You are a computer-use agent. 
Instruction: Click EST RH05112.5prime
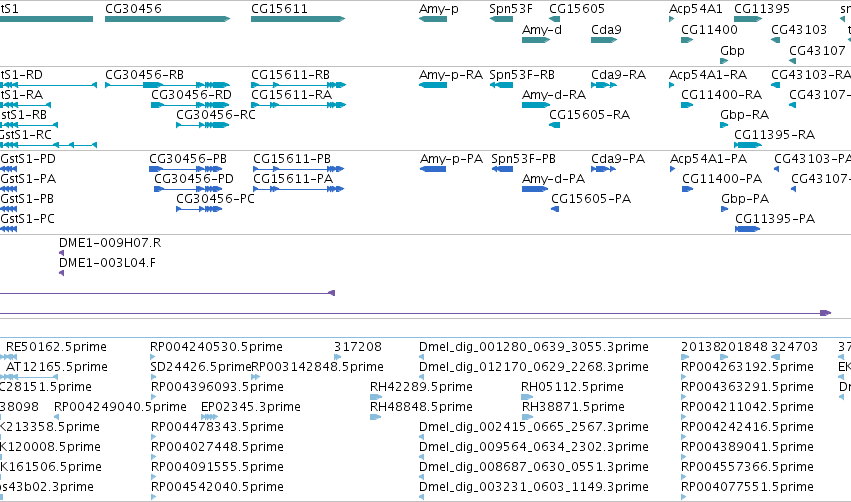click(x=573, y=387)
